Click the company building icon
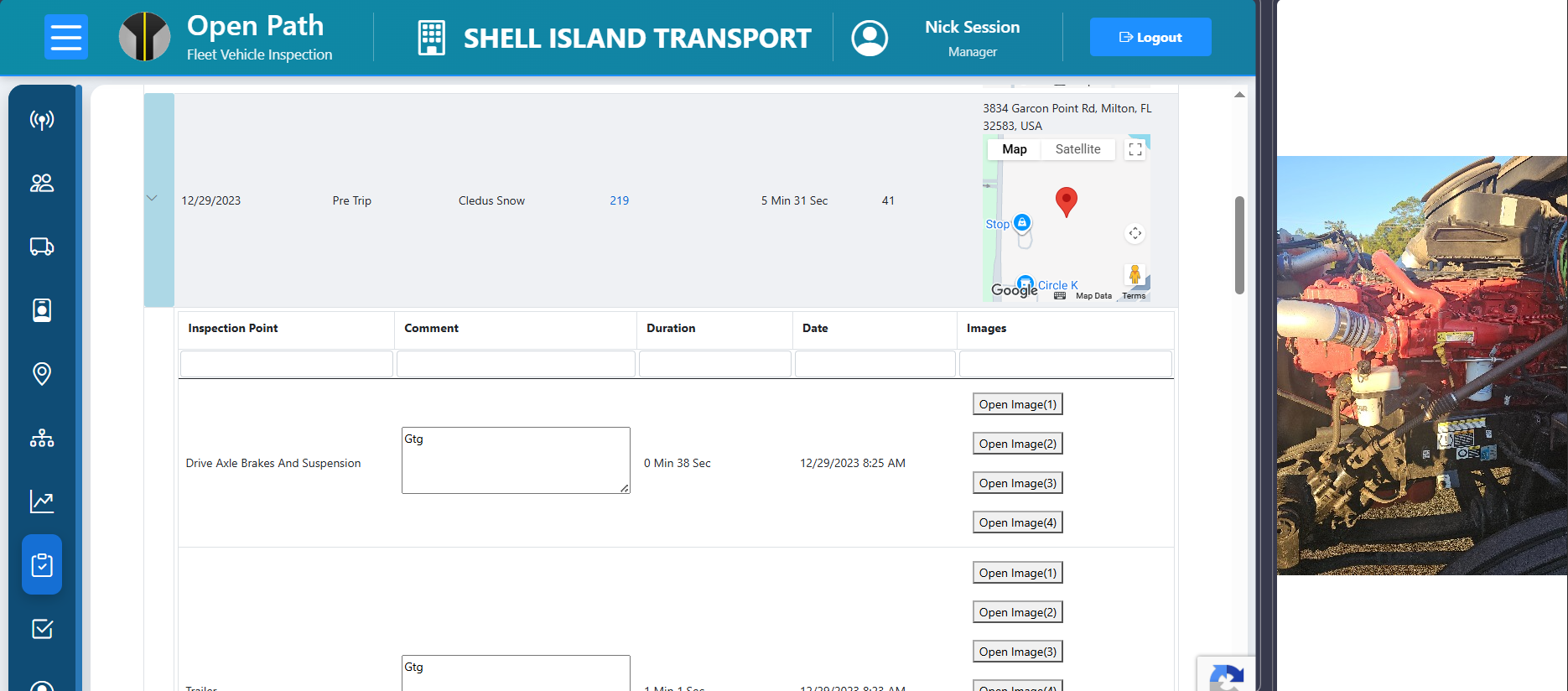This screenshot has width=1568, height=691. pos(431,38)
